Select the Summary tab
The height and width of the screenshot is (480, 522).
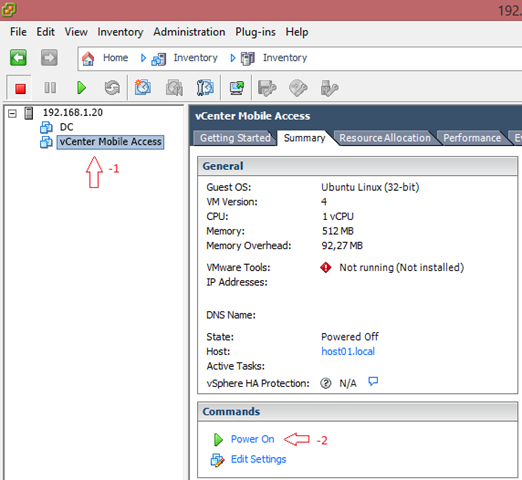304,138
